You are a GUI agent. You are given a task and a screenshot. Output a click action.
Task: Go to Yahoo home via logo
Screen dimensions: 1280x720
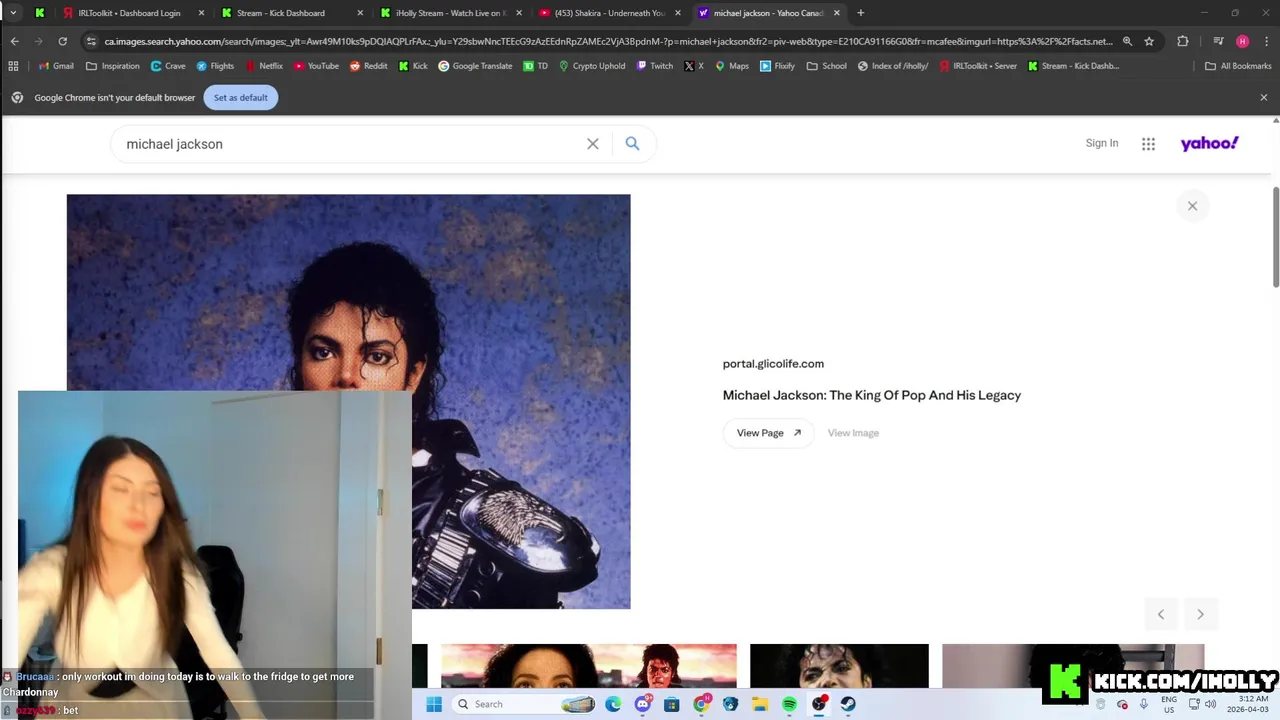click(1209, 143)
